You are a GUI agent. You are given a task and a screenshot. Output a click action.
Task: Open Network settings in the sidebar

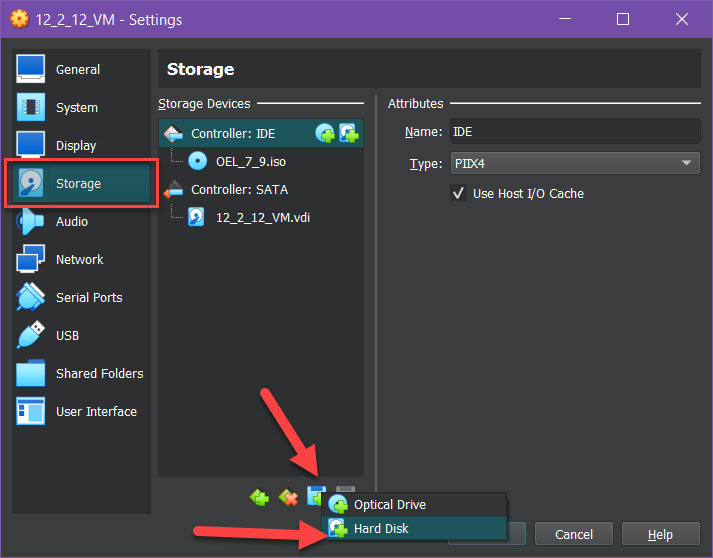coord(79,260)
